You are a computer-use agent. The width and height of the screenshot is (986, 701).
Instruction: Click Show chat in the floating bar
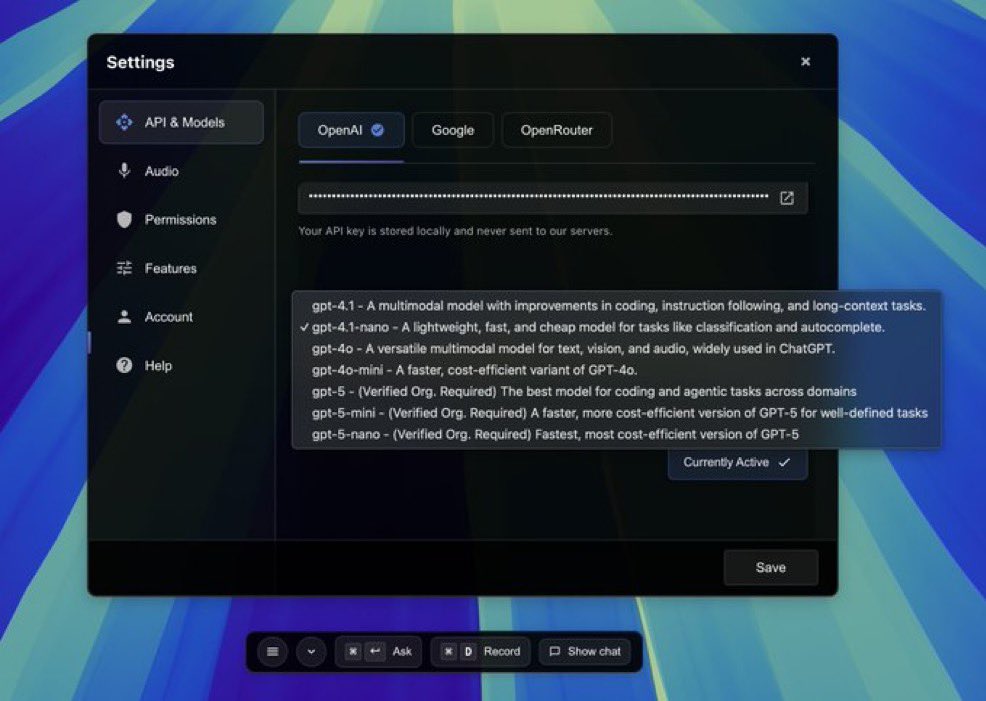pyautogui.click(x=585, y=651)
